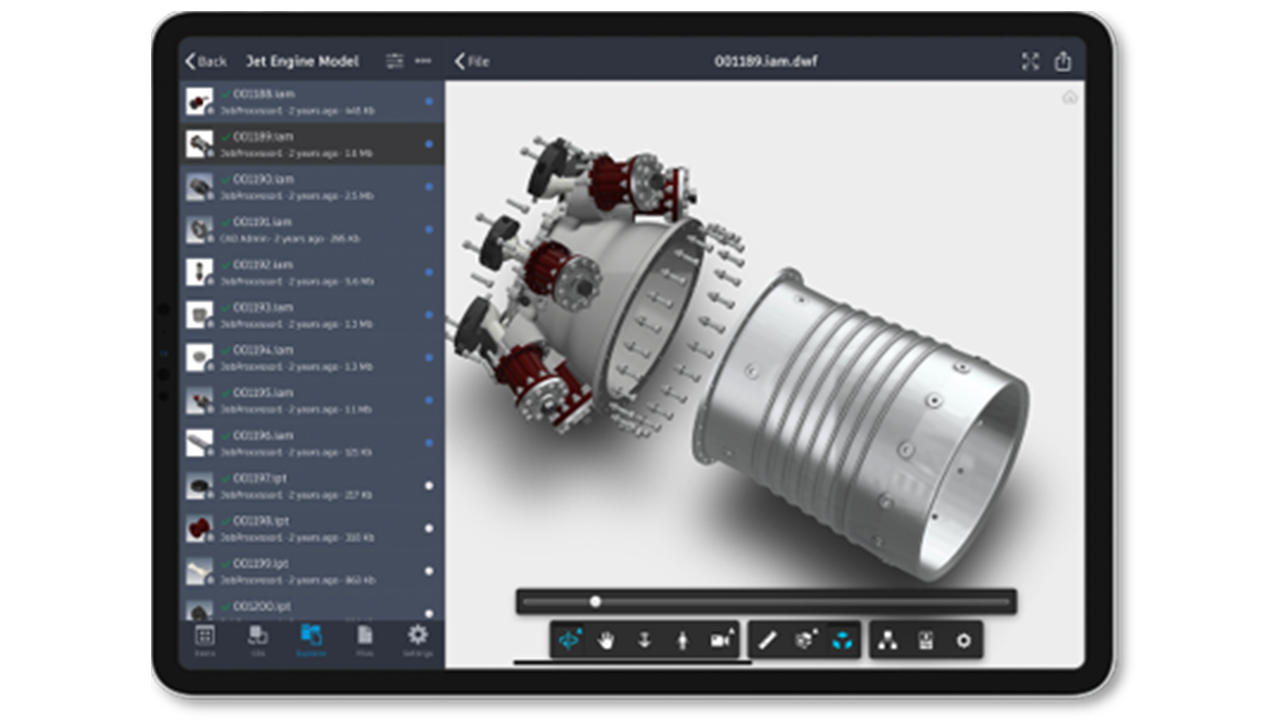Activate the Zoom arrow tool

click(644, 641)
